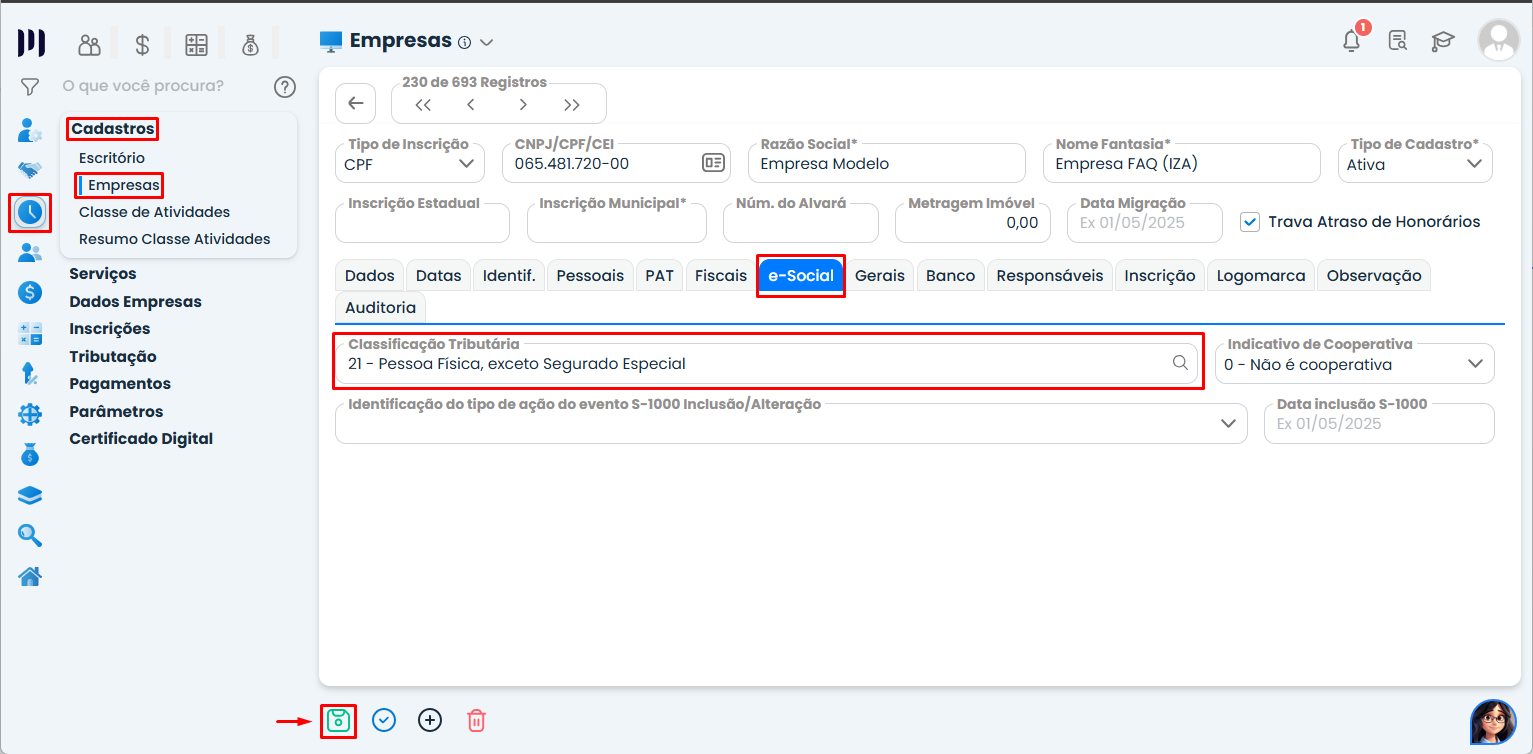
Task: Expand the Serviços menu section
Action: pyautogui.click(x=103, y=274)
